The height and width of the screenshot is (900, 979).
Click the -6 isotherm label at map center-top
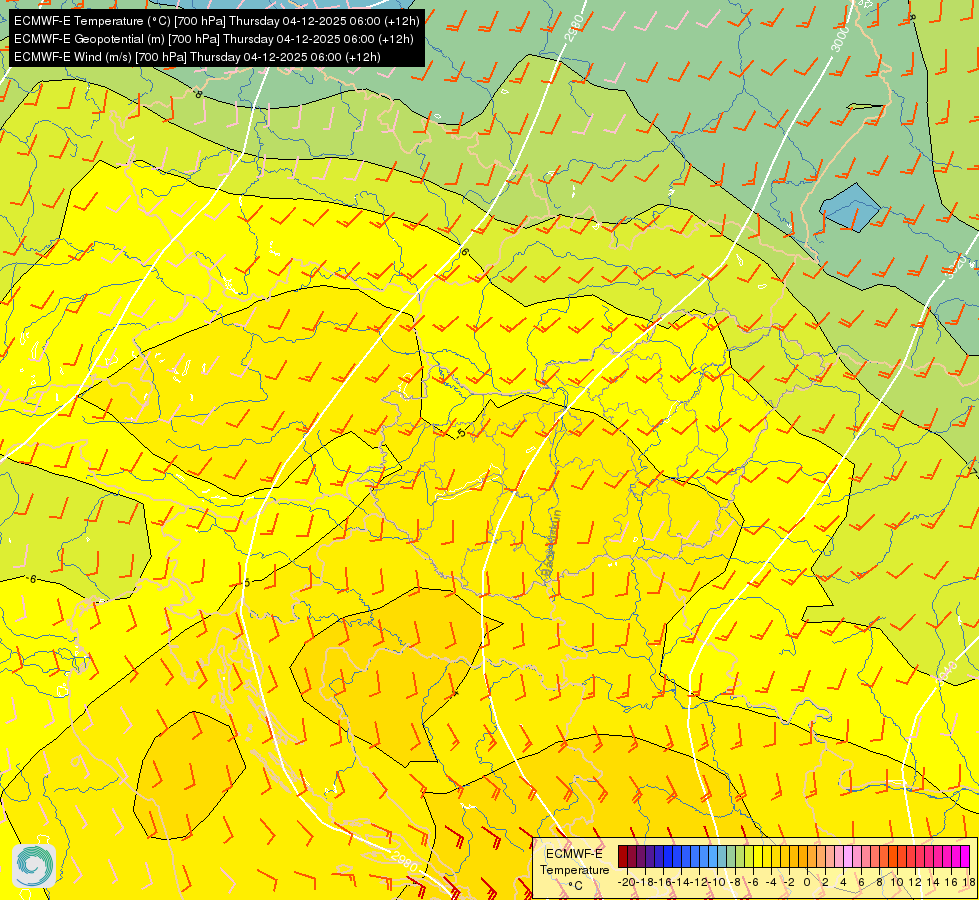click(x=463, y=251)
